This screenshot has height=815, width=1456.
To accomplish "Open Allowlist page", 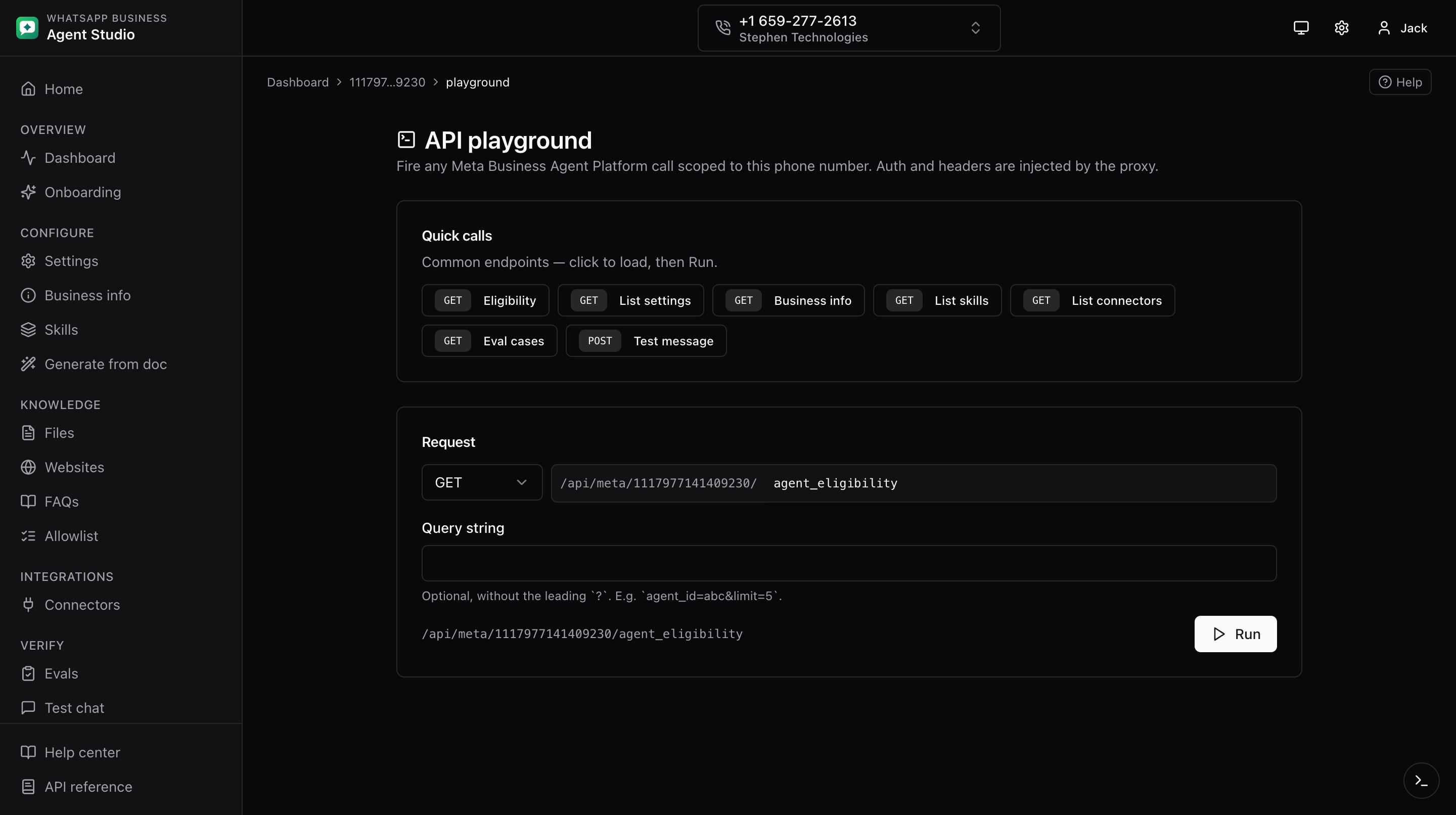I will 121,536.
